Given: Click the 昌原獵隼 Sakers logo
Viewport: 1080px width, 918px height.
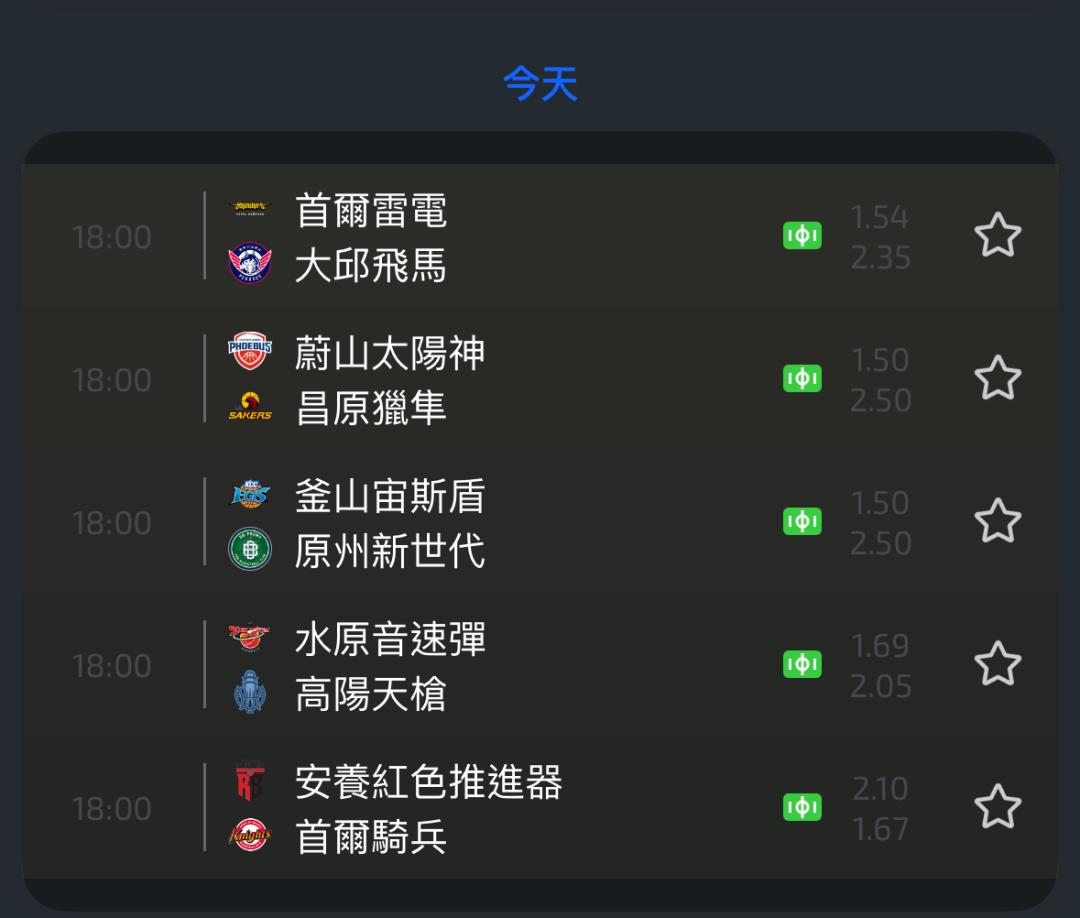Looking at the screenshot, I should (x=250, y=407).
